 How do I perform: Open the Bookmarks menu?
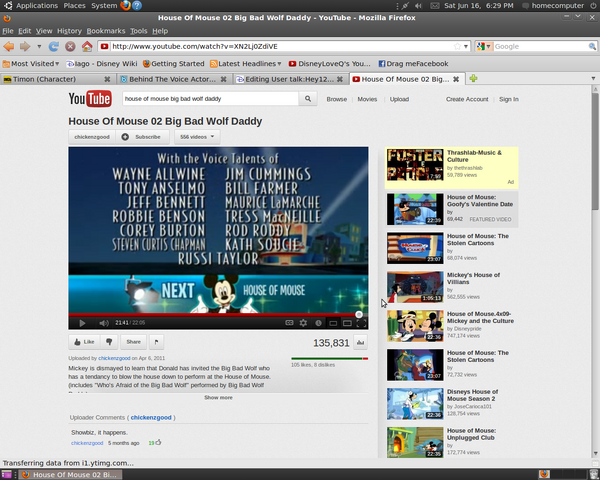[x=106, y=31]
